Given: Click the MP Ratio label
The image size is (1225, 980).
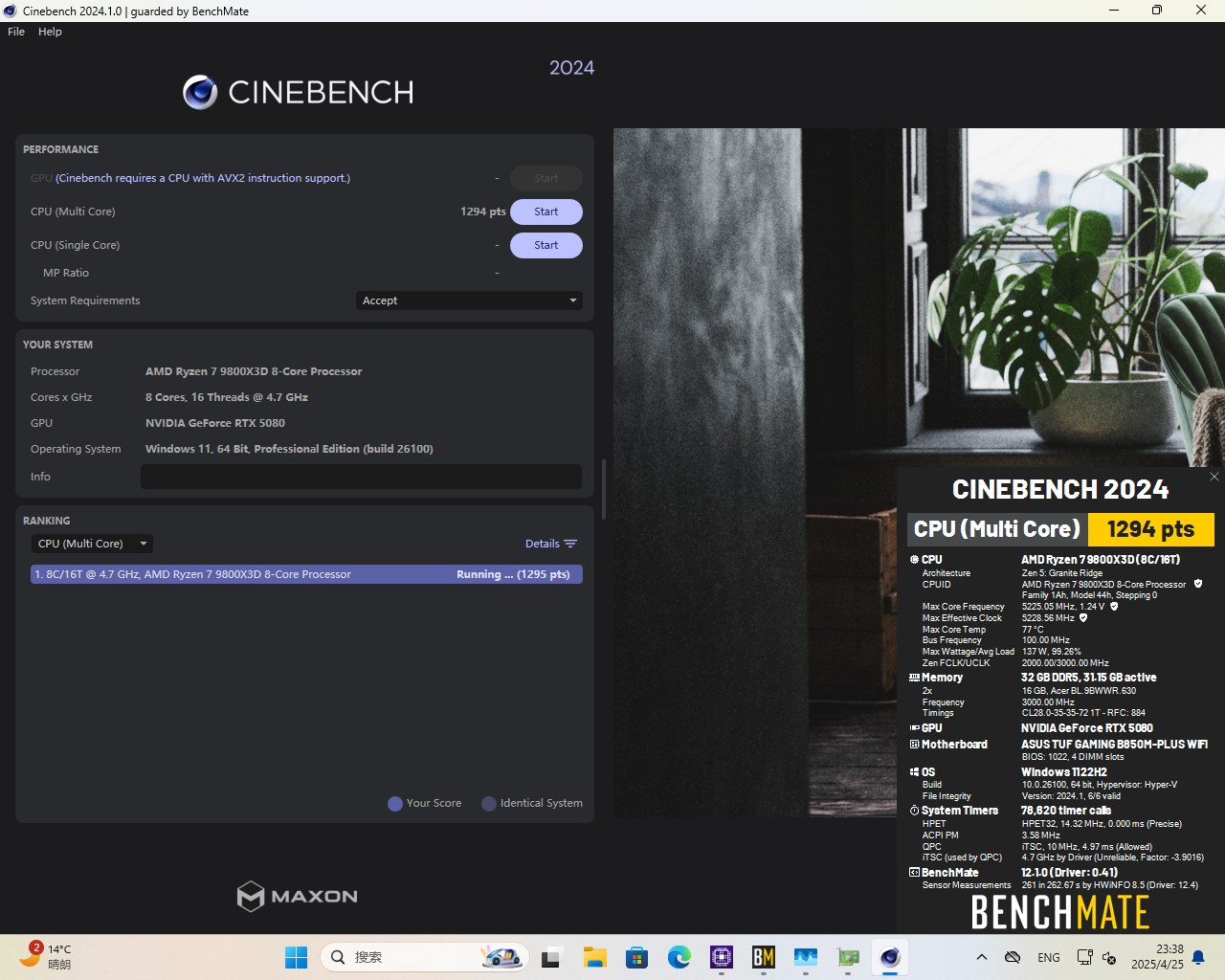Looking at the screenshot, I should (x=66, y=273).
